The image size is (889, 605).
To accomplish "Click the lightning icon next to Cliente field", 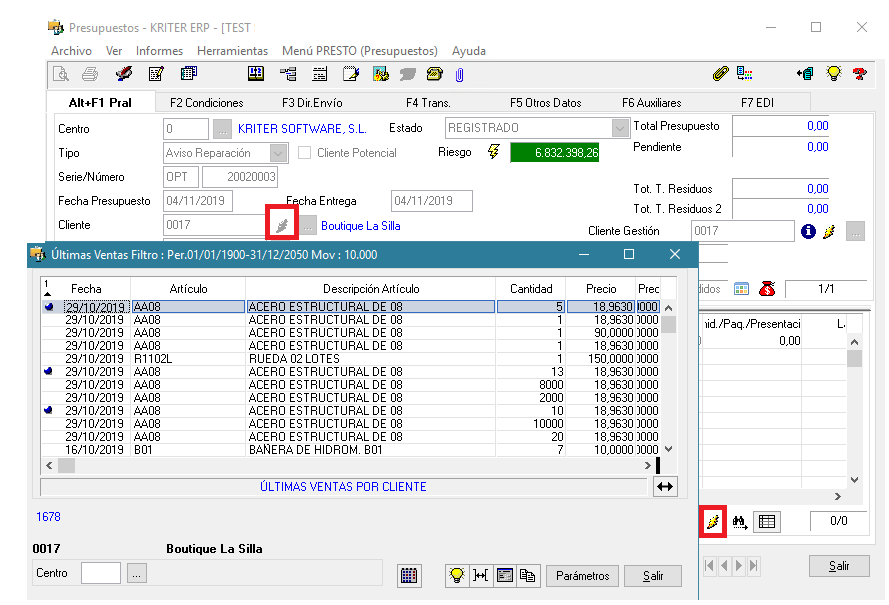I will coord(282,226).
